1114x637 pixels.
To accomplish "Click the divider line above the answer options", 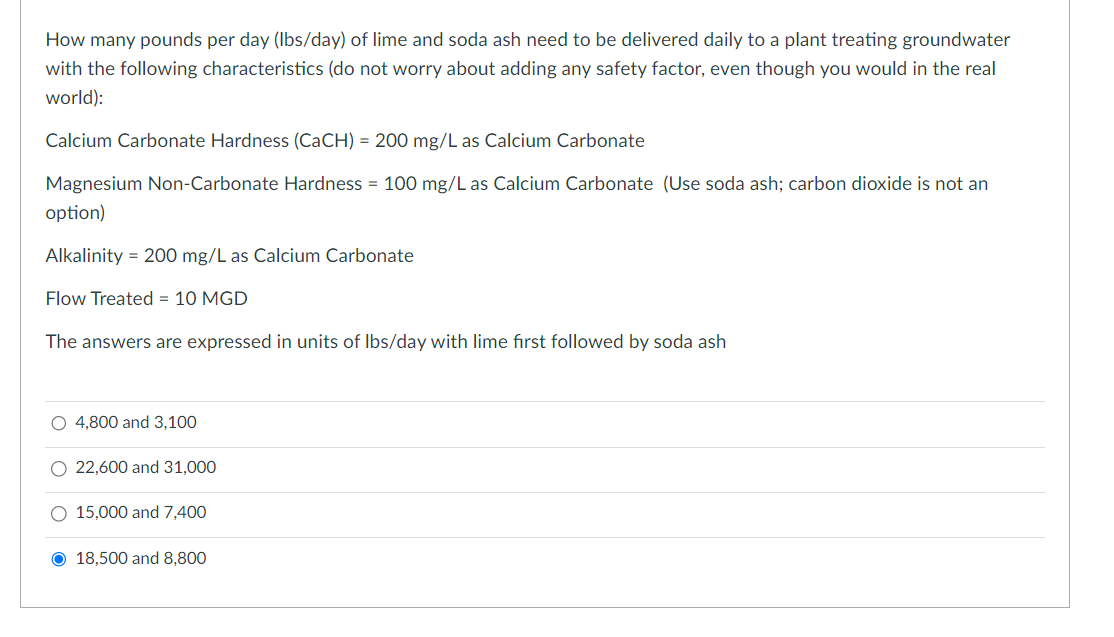I will point(545,399).
